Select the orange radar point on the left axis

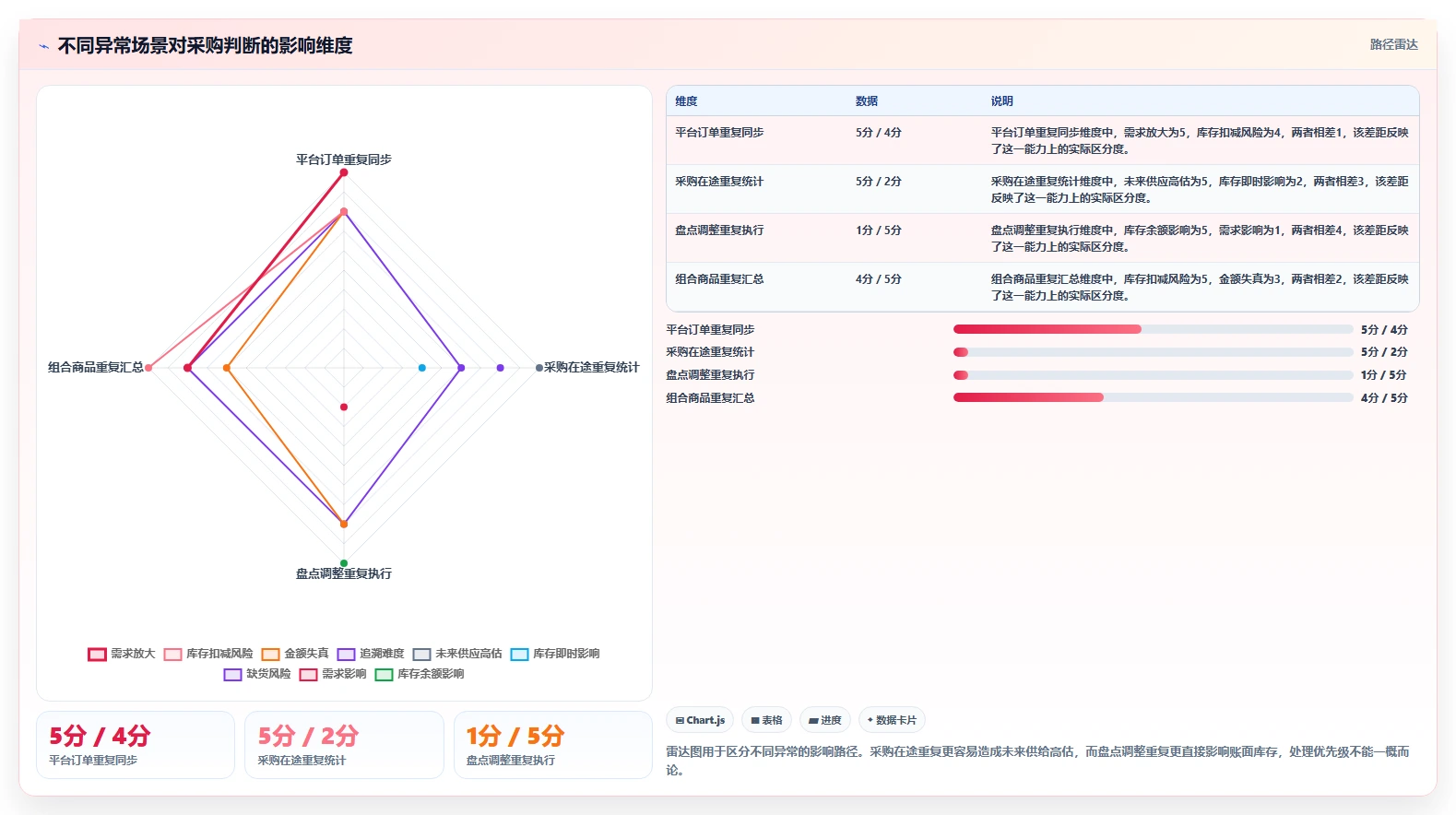point(227,368)
